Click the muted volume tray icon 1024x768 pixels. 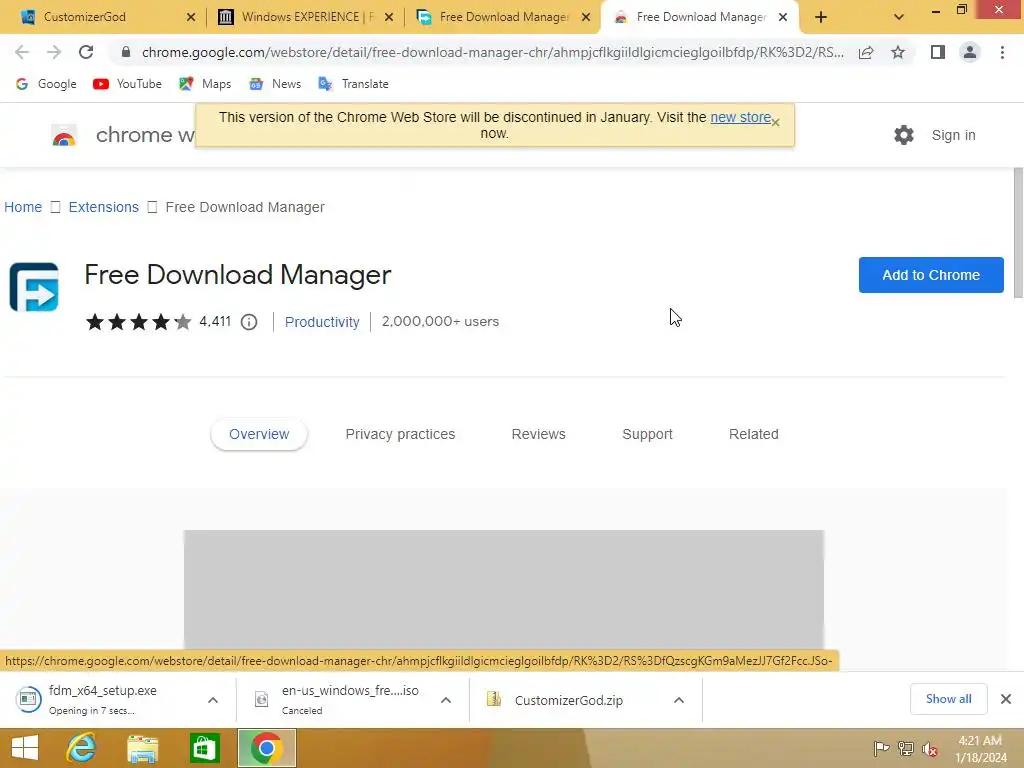tap(930, 749)
